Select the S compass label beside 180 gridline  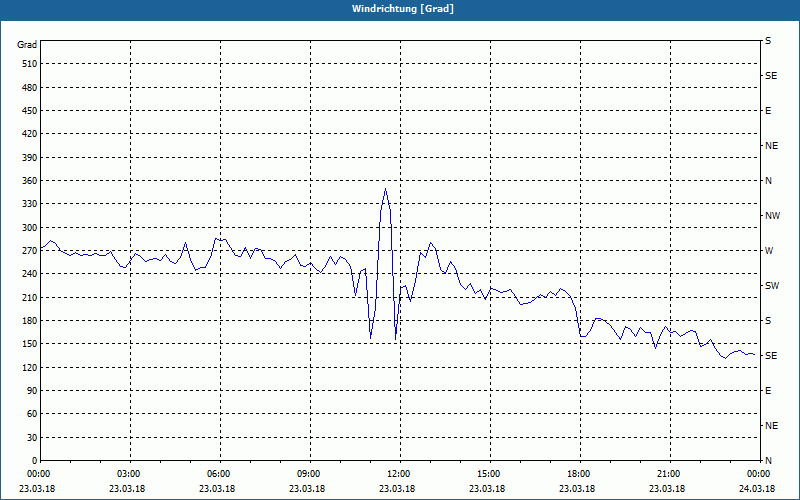768,321
